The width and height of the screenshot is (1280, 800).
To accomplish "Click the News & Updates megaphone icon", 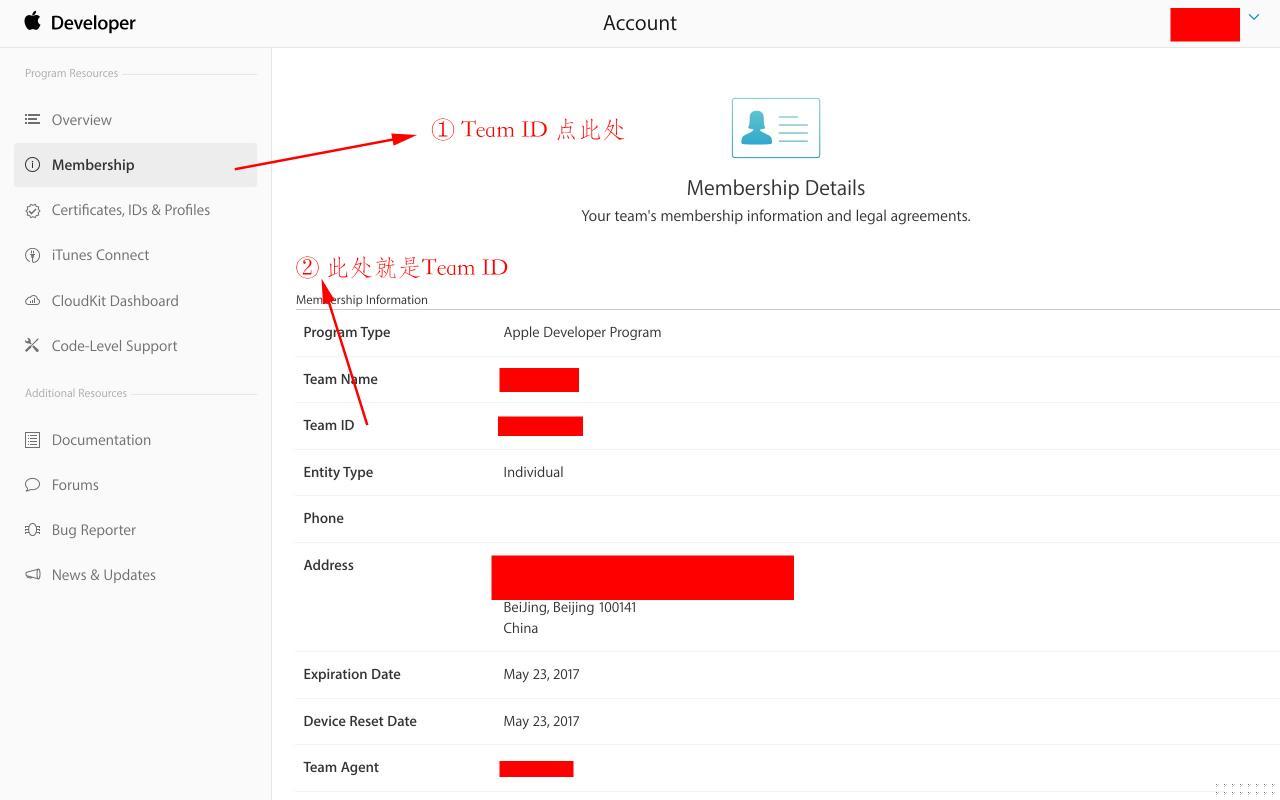I will click(33, 575).
